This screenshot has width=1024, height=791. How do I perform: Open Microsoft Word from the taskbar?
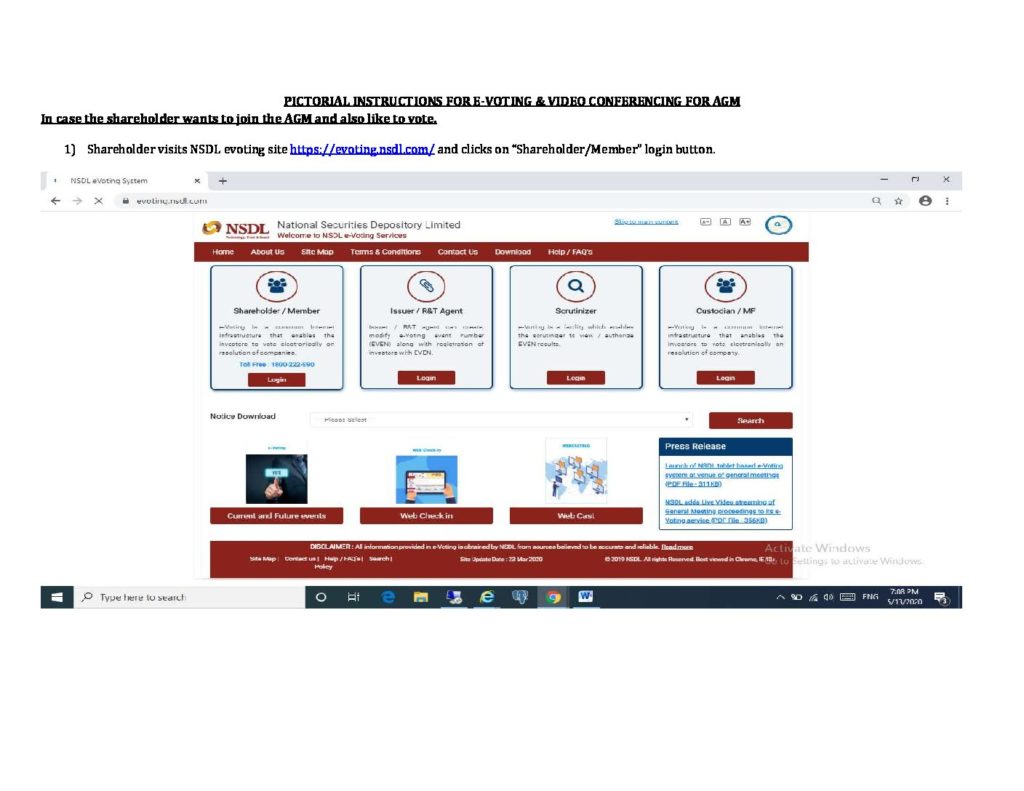[x=586, y=596]
